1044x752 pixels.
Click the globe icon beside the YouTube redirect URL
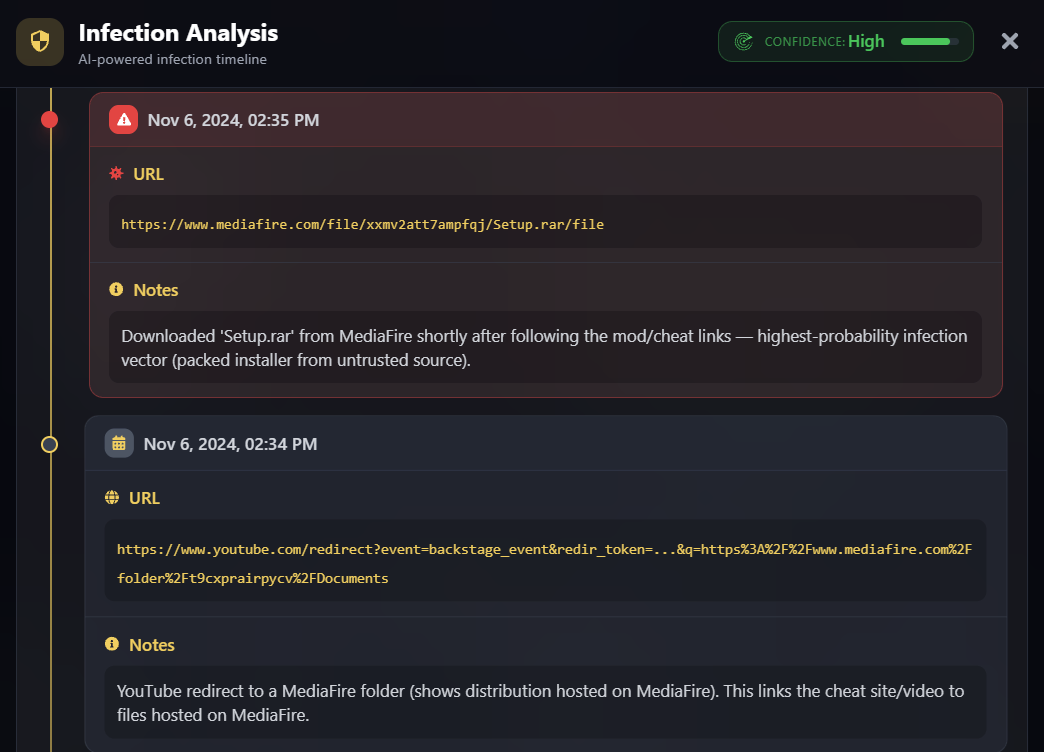point(114,497)
